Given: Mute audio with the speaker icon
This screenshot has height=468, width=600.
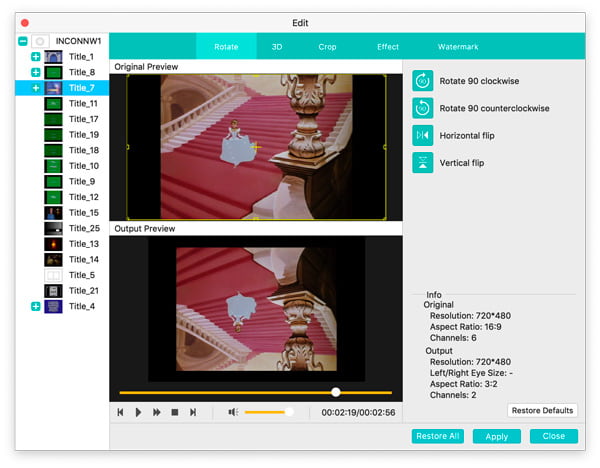Looking at the screenshot, I should tap(233, 412).
